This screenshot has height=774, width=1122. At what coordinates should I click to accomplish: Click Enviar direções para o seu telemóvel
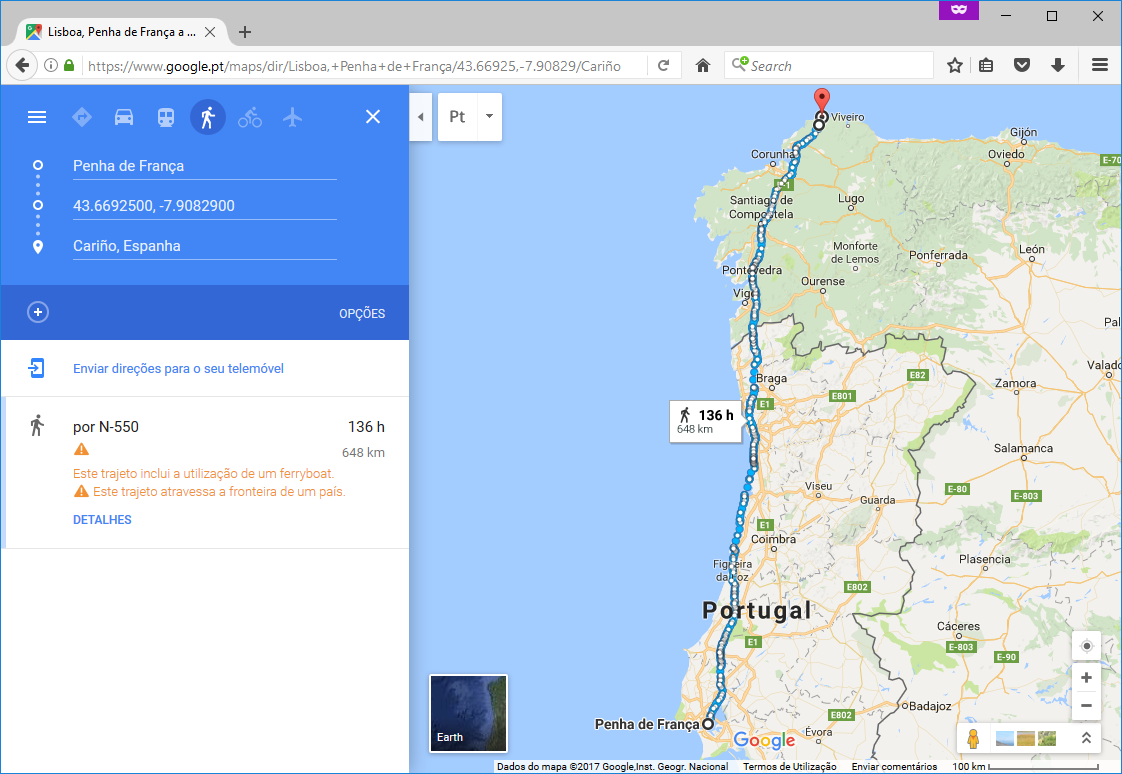(178, 369)
